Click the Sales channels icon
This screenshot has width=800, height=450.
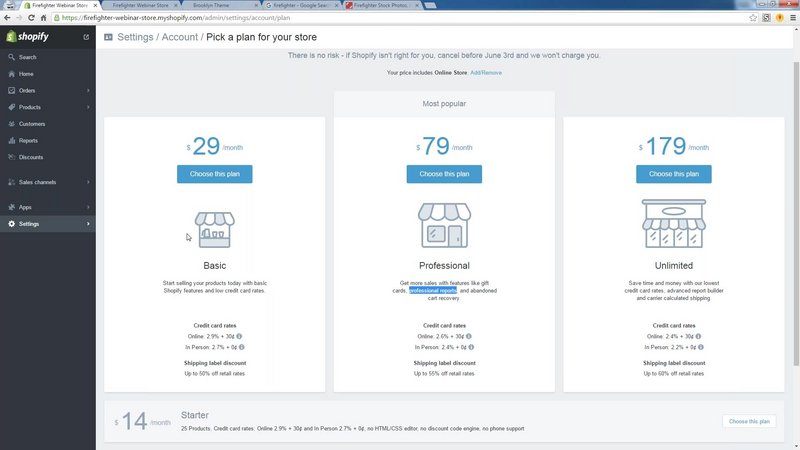(11, 182)
